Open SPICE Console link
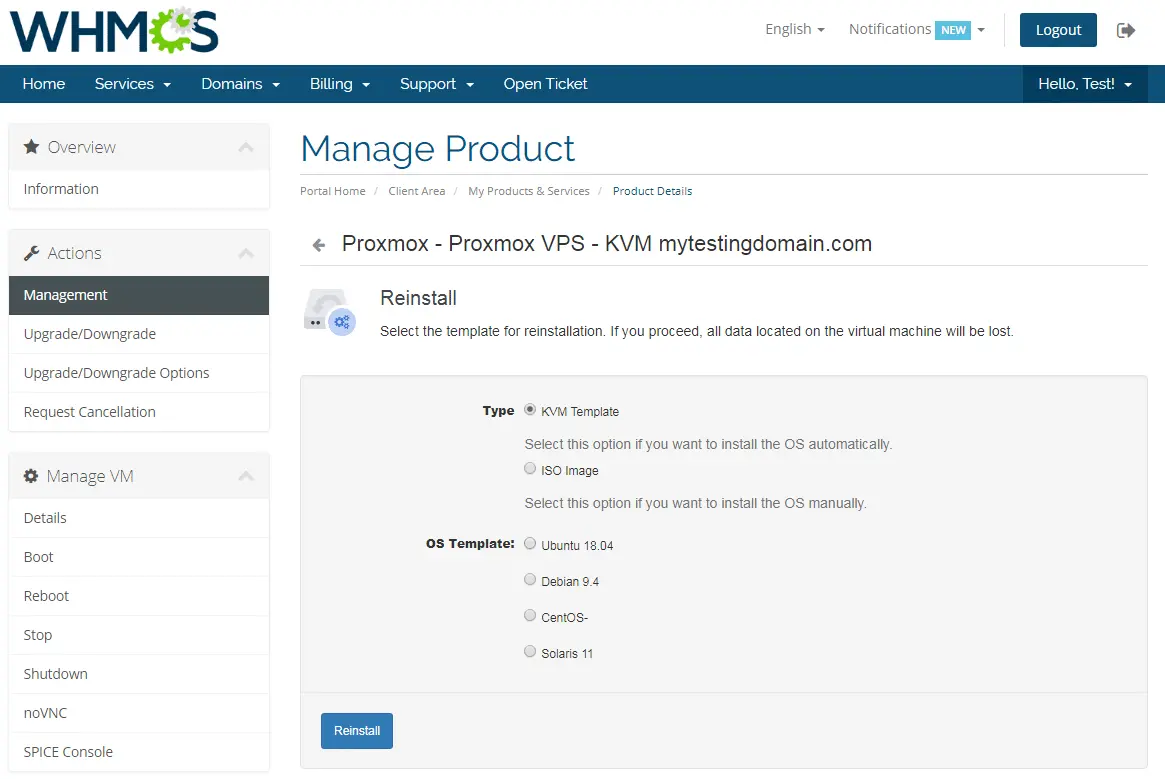1165x779 pixels. click(x=139, y=752)
